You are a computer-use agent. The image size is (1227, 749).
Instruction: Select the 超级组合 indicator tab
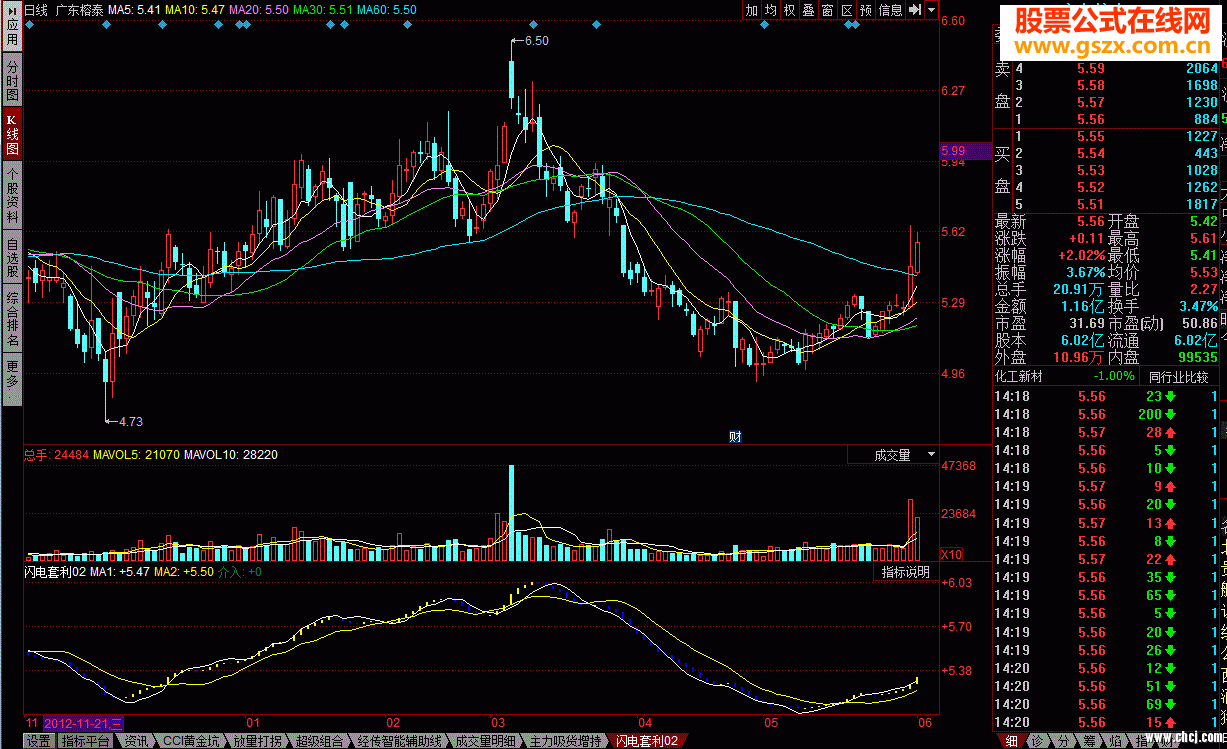(x=319, y=741)
